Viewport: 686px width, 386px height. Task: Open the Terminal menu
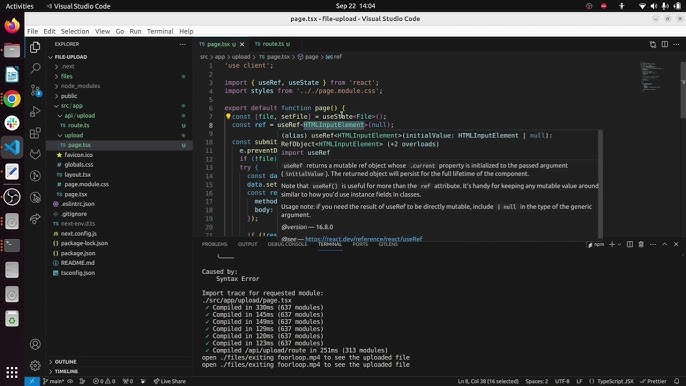click(160, 32)
